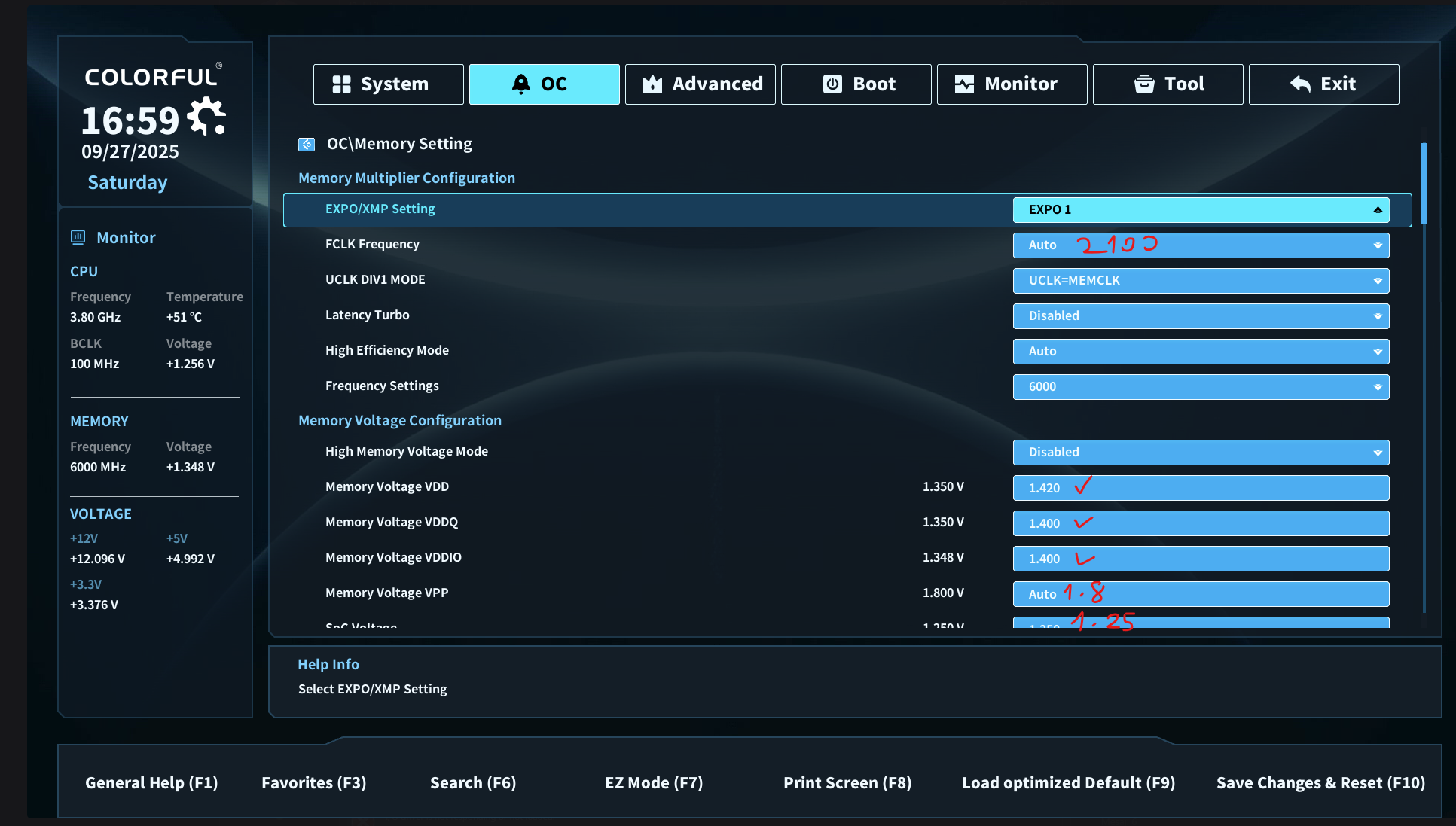Select the High Memory Voltage Mode label
Viewport: 1456px width, 826px height.
coord(407,451)
